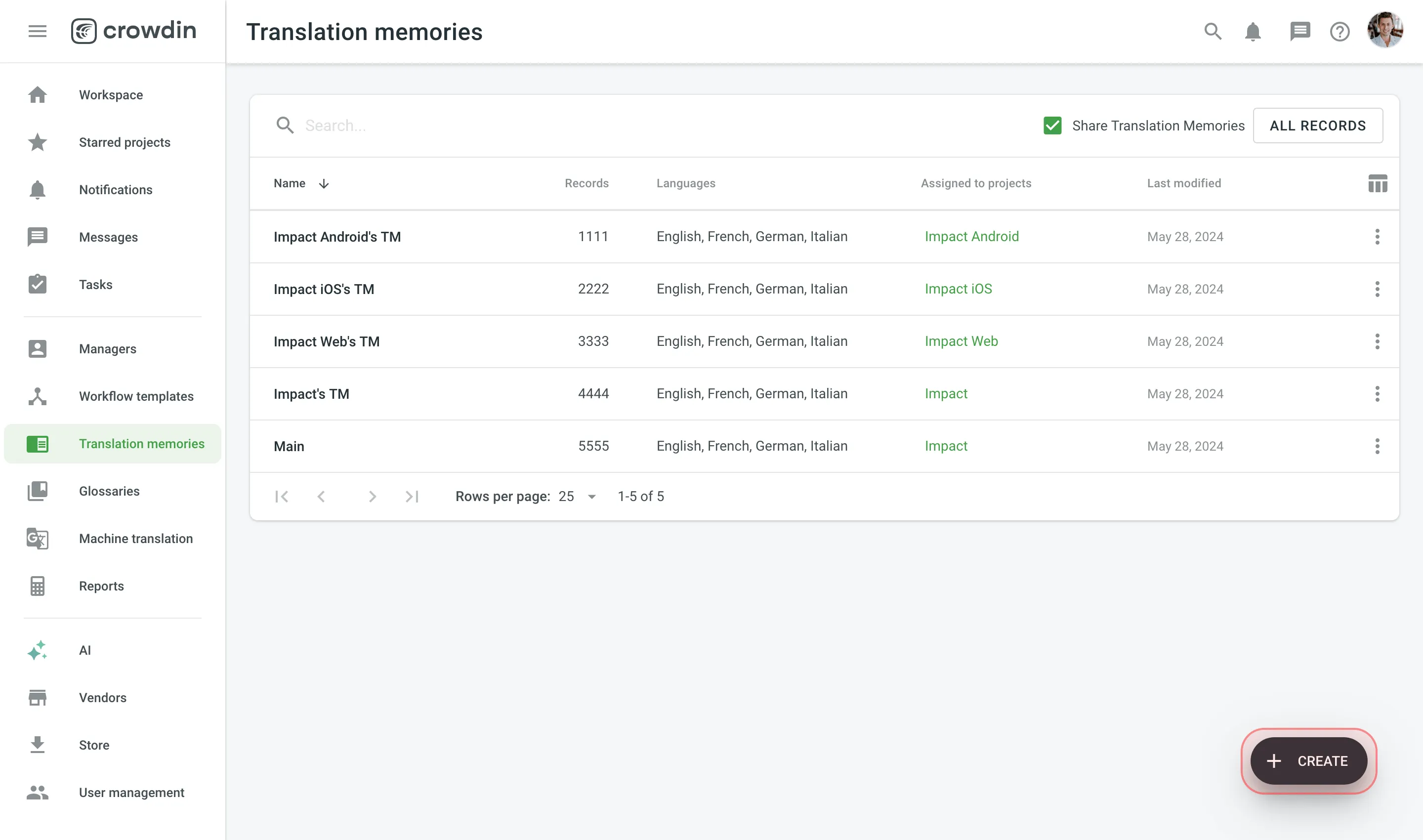1423x840 pixels.
Task: Open the user profile avatar
Action: [x=1384, y=30]
